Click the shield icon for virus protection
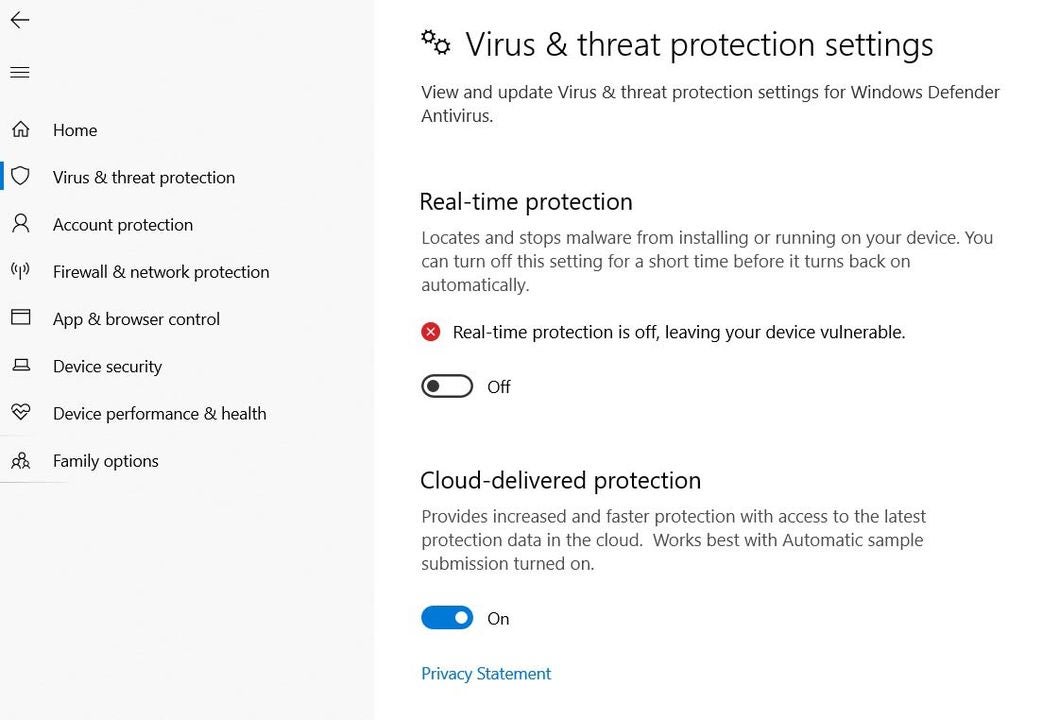The width and height of the screenshot is (1059, 720). (x=21, y=177)
